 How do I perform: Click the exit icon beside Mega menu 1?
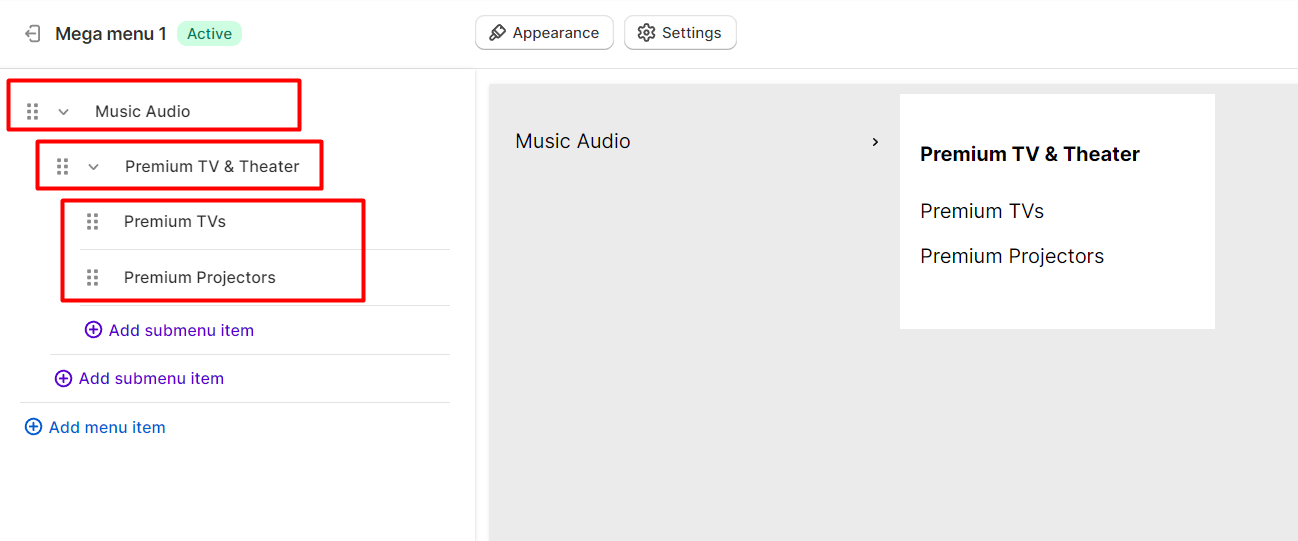coord(33,33)
